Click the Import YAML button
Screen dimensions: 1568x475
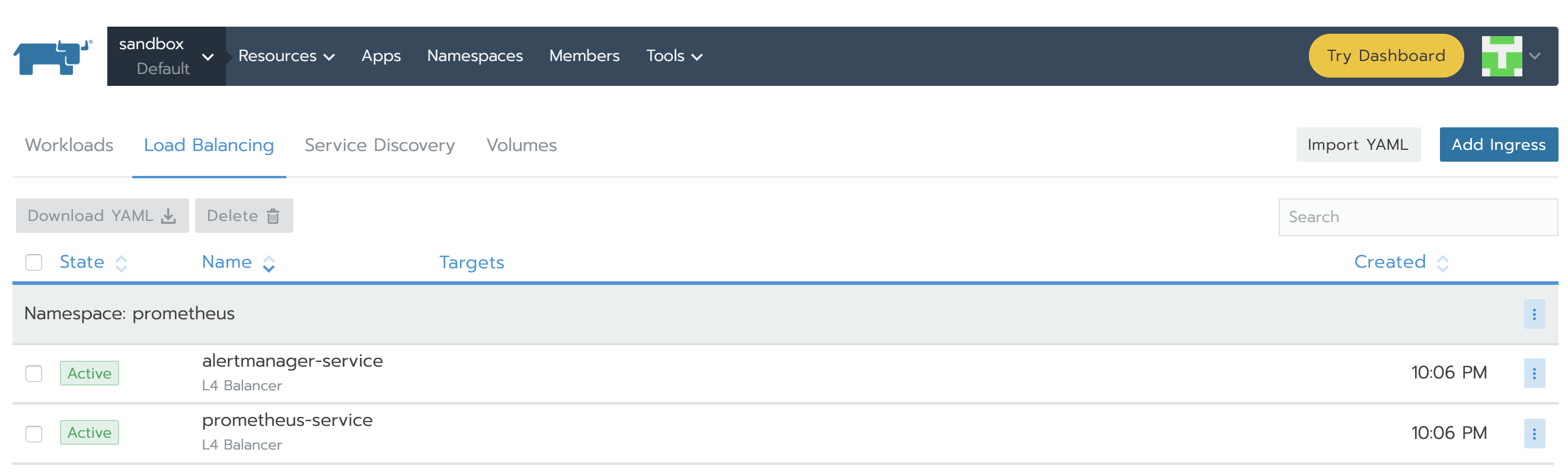[x=1358, y=145]
